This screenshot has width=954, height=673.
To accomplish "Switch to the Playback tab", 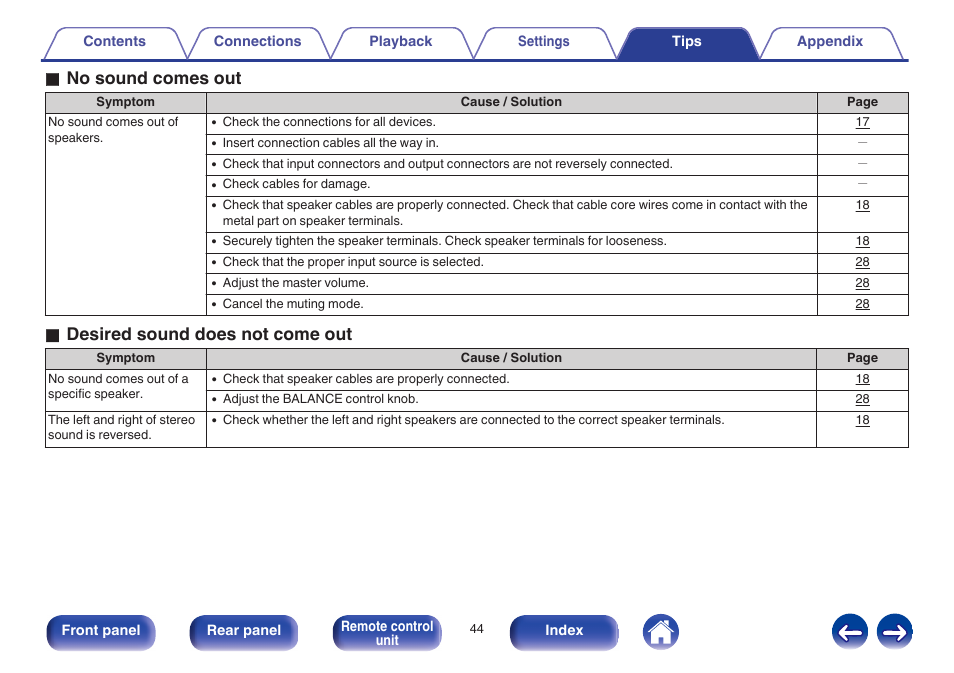I will 400,42.
